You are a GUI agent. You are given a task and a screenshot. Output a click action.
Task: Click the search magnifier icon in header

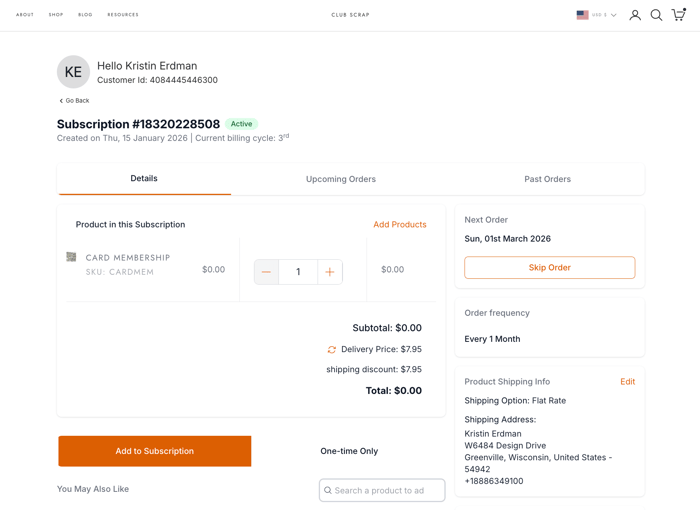(x=656, y=15)
